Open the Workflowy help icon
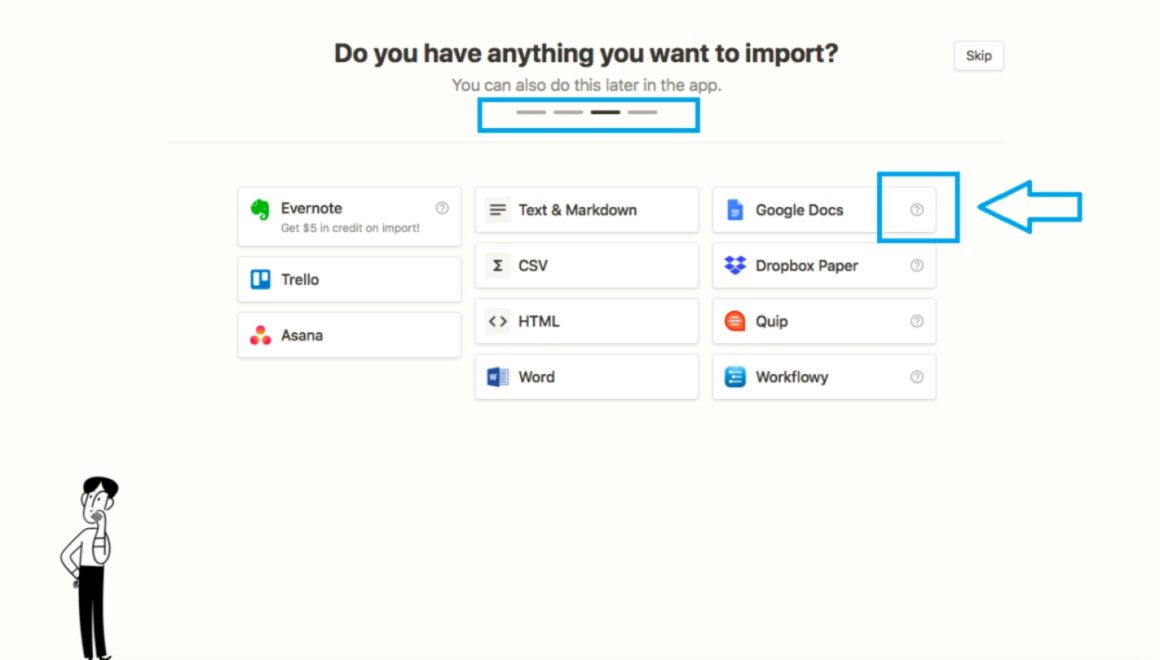 (916, 377)
